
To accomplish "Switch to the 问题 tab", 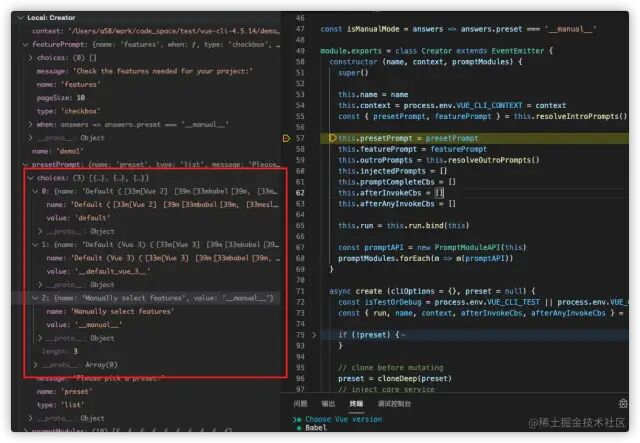I will [x=300, y=404].
